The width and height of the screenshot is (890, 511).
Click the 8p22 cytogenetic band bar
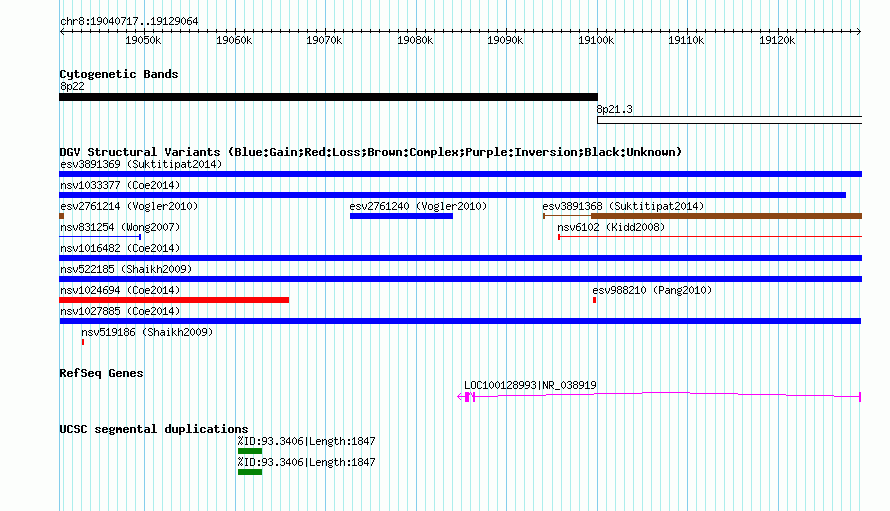click(328, 97)
